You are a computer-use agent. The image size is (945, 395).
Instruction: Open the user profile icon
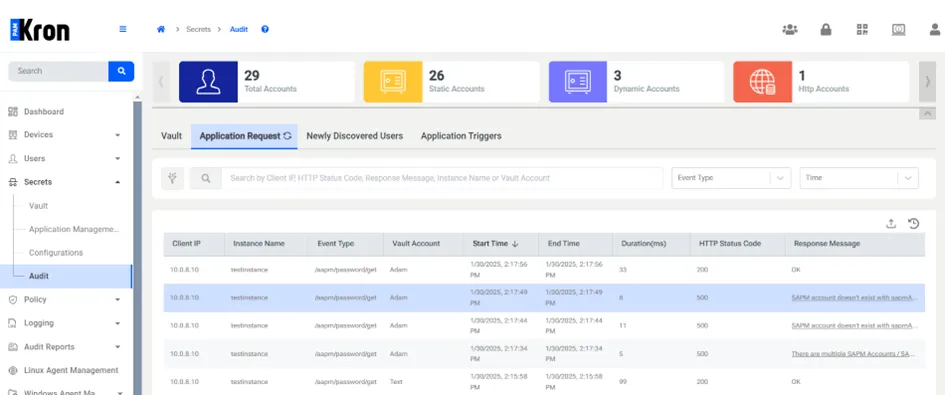pyautogui.click(x=935, y=30)
